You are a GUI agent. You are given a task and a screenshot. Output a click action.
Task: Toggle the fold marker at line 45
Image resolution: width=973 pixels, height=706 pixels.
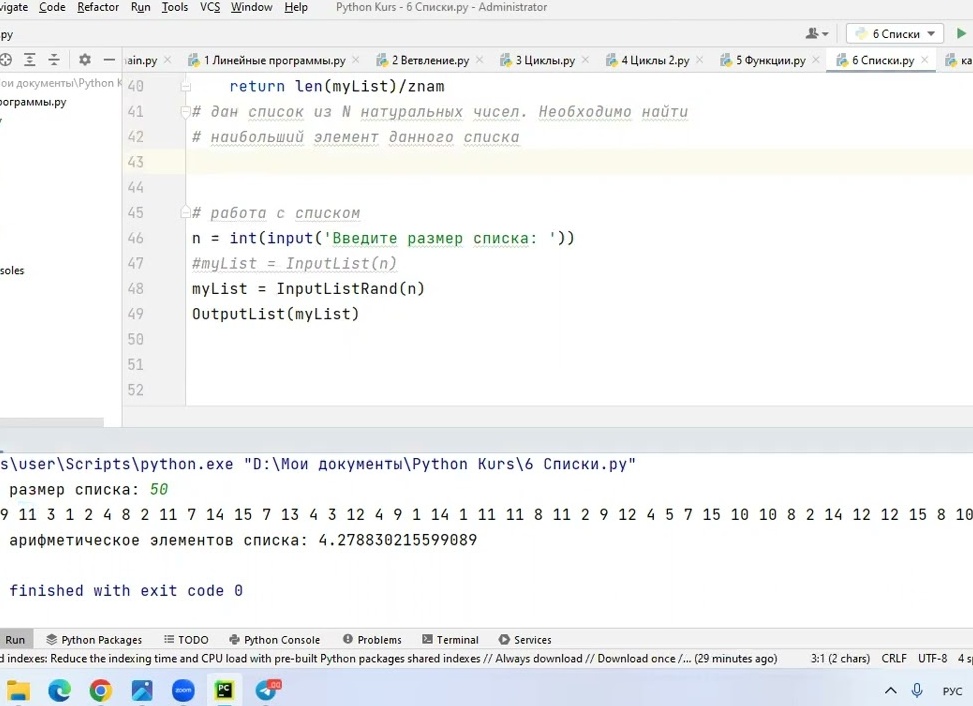pos(185,213)
